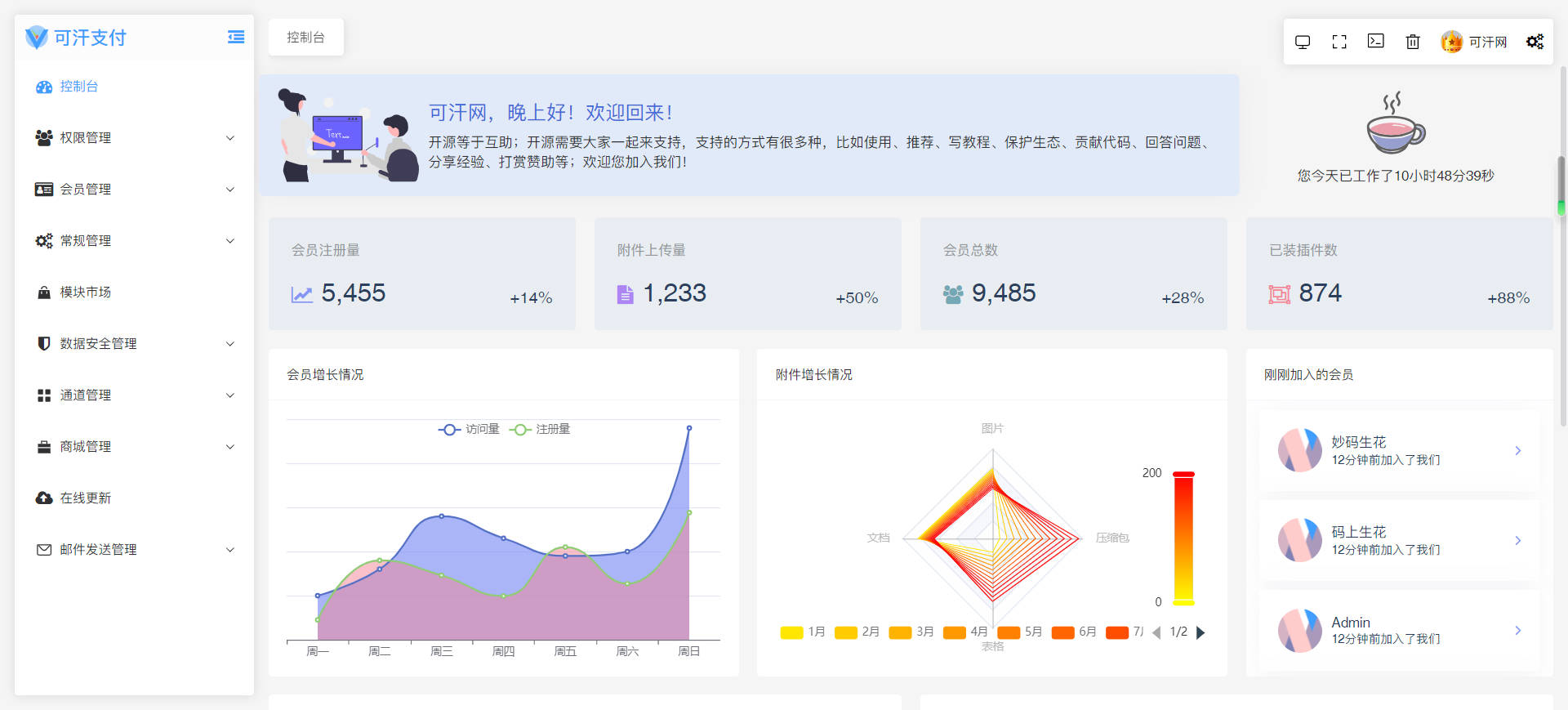Click the 可汗支付 logo
Viewport: 1568px width, 710px height.
76,38
